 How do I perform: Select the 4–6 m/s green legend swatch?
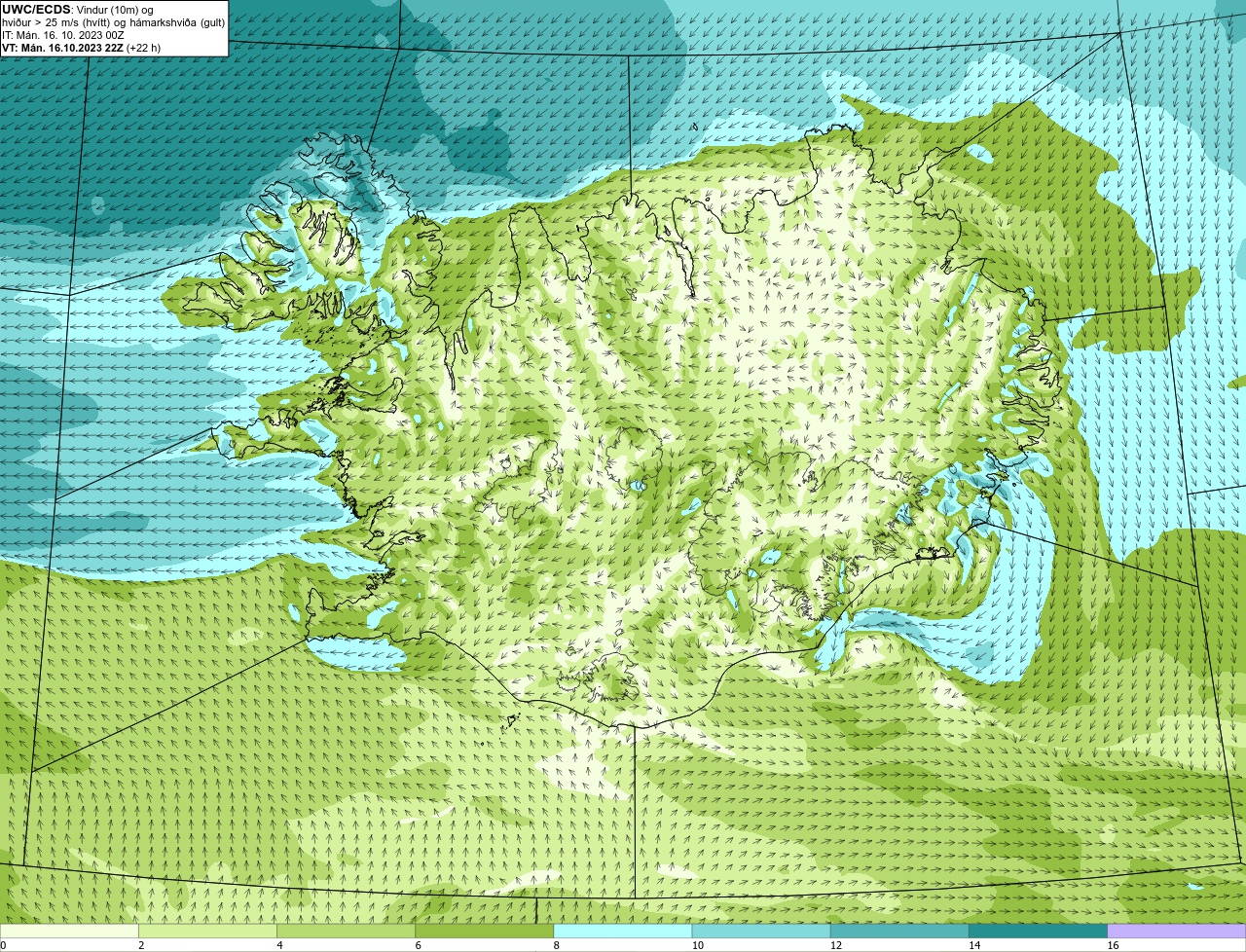(346, 932)
